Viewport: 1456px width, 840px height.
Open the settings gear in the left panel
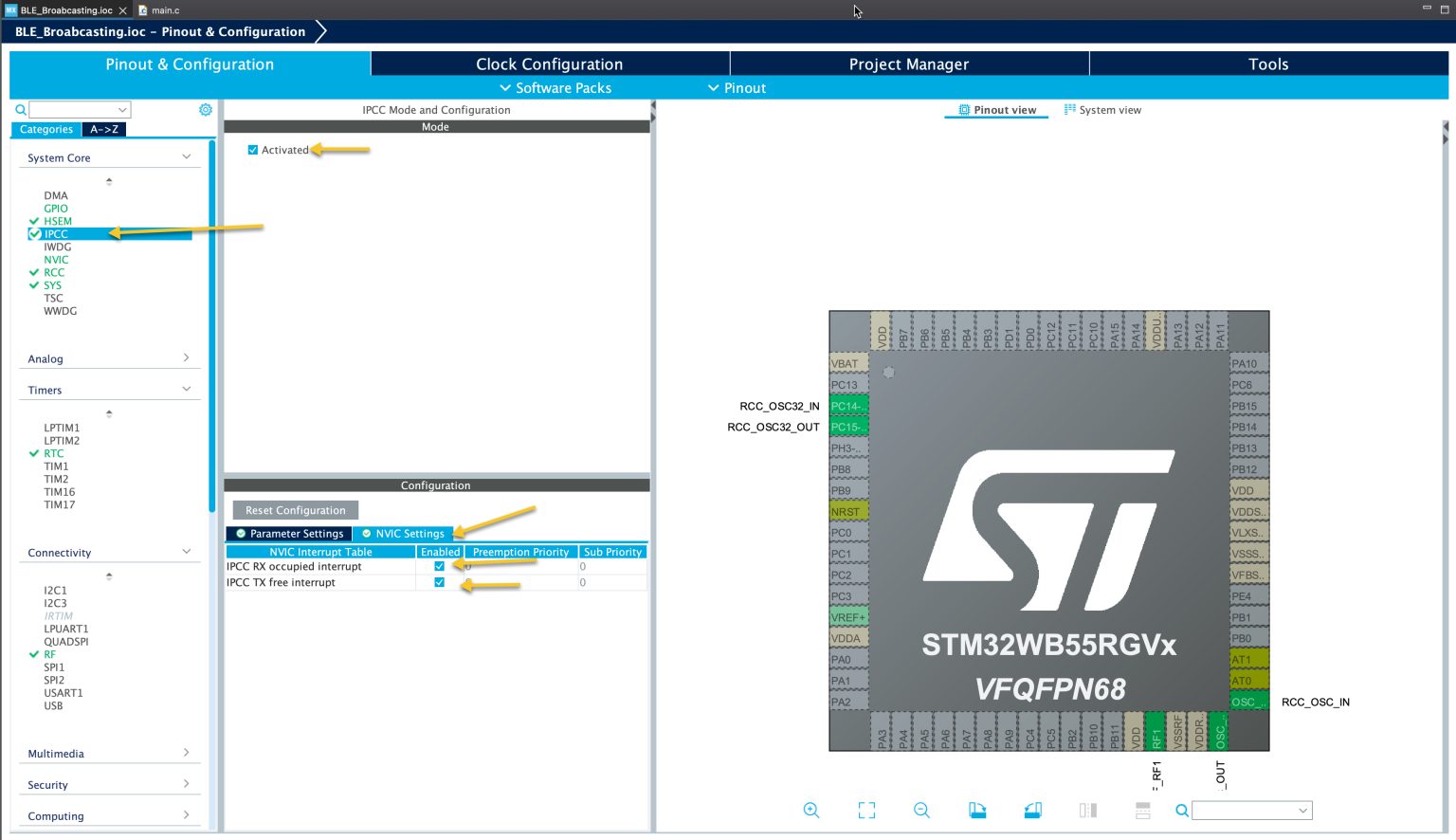[205, 109]
